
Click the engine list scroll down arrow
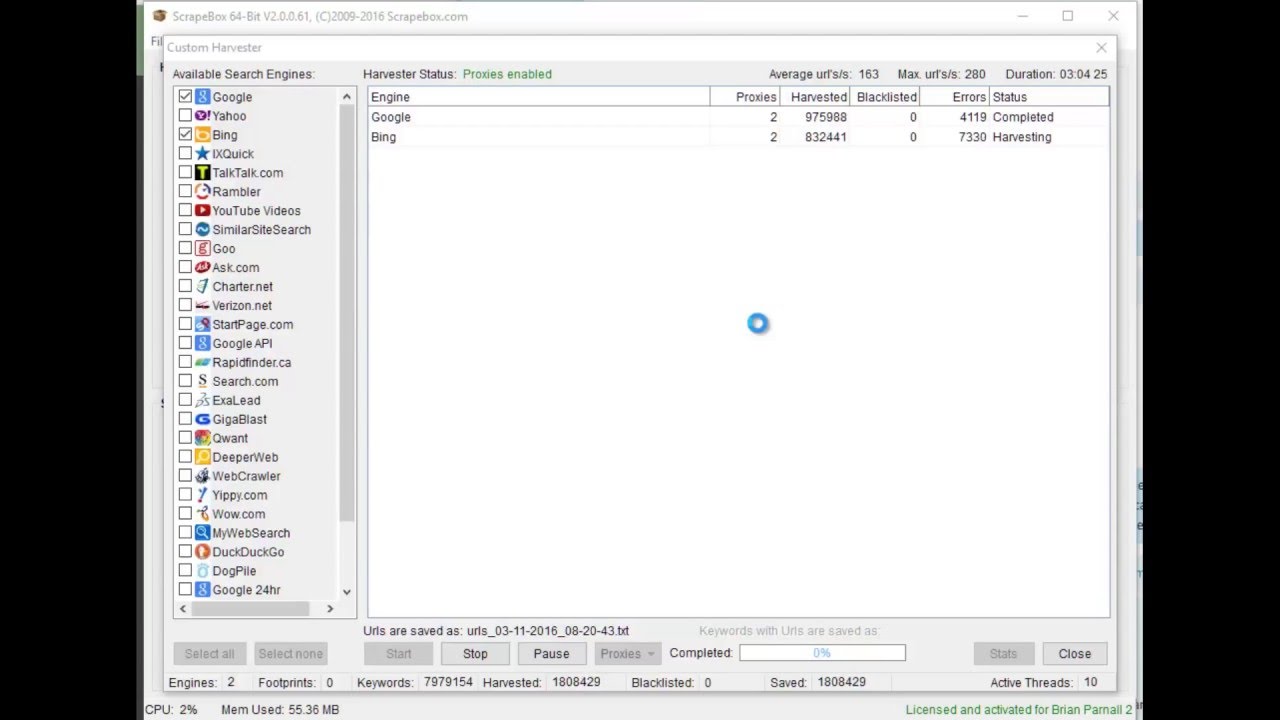coord(347,591)
